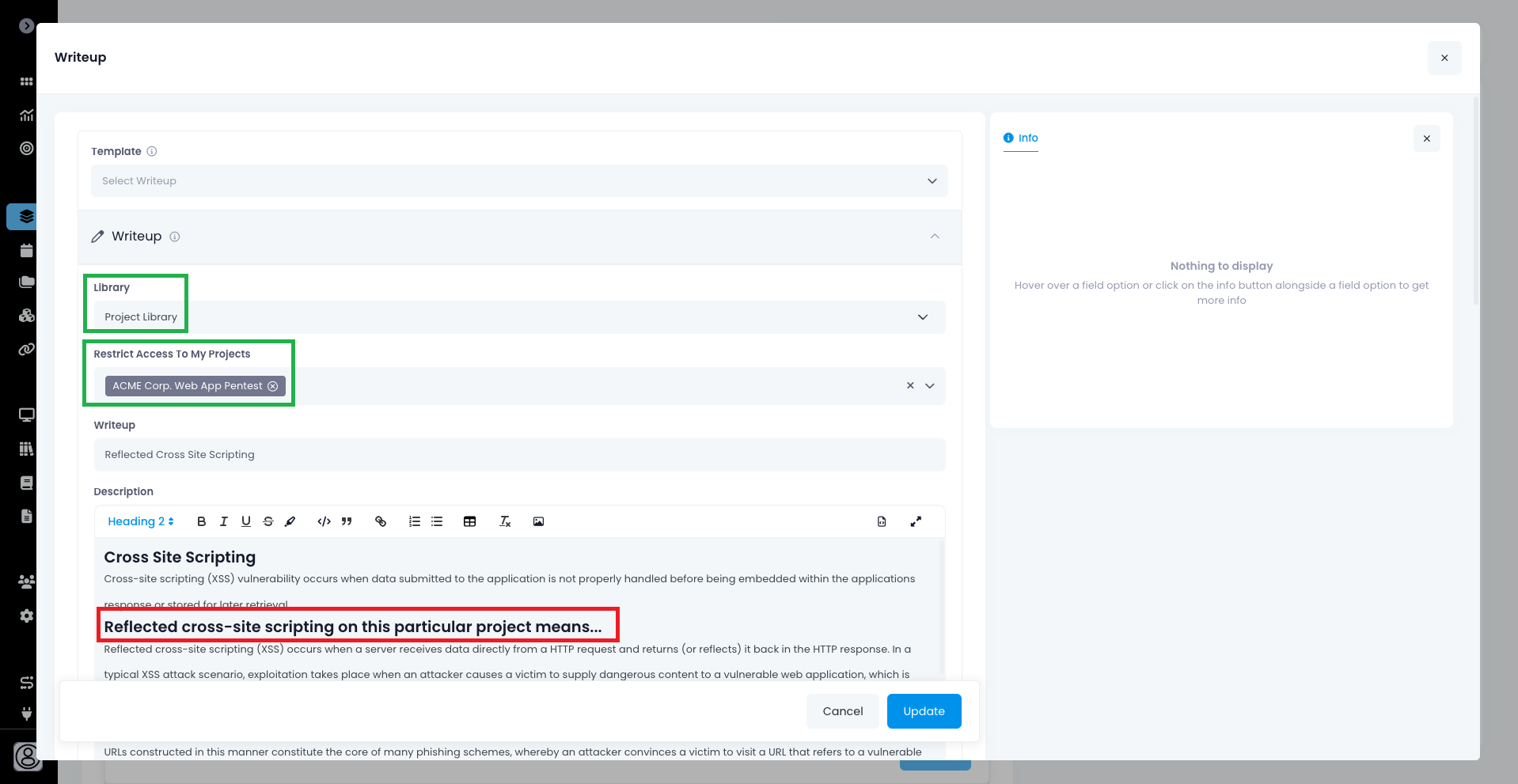The image size is (1518, 784).
Task: Expand the editor to fullscreen
Action: (x=916, y=521)
